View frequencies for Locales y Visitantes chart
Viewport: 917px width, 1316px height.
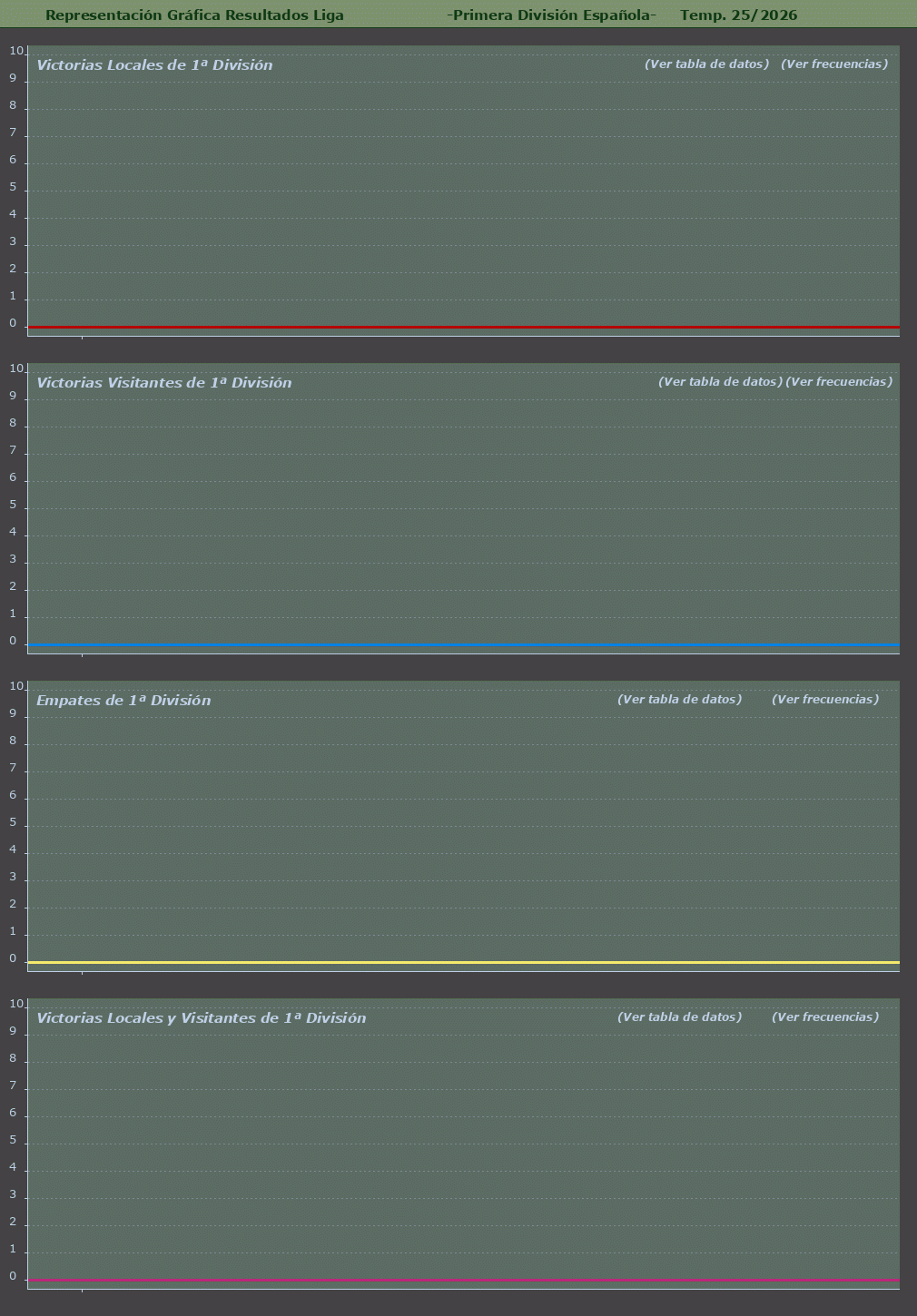click(x=824, y=1017)
